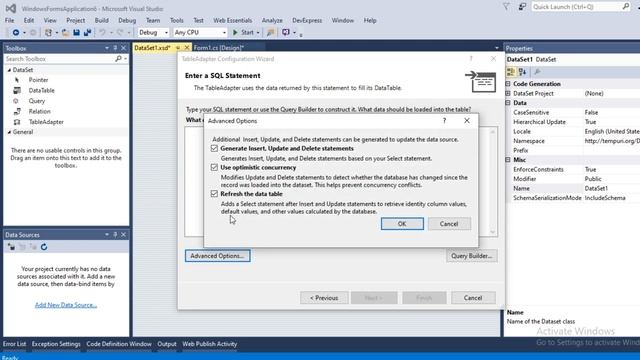Click the Undo toolbar icon

point(102,32)
